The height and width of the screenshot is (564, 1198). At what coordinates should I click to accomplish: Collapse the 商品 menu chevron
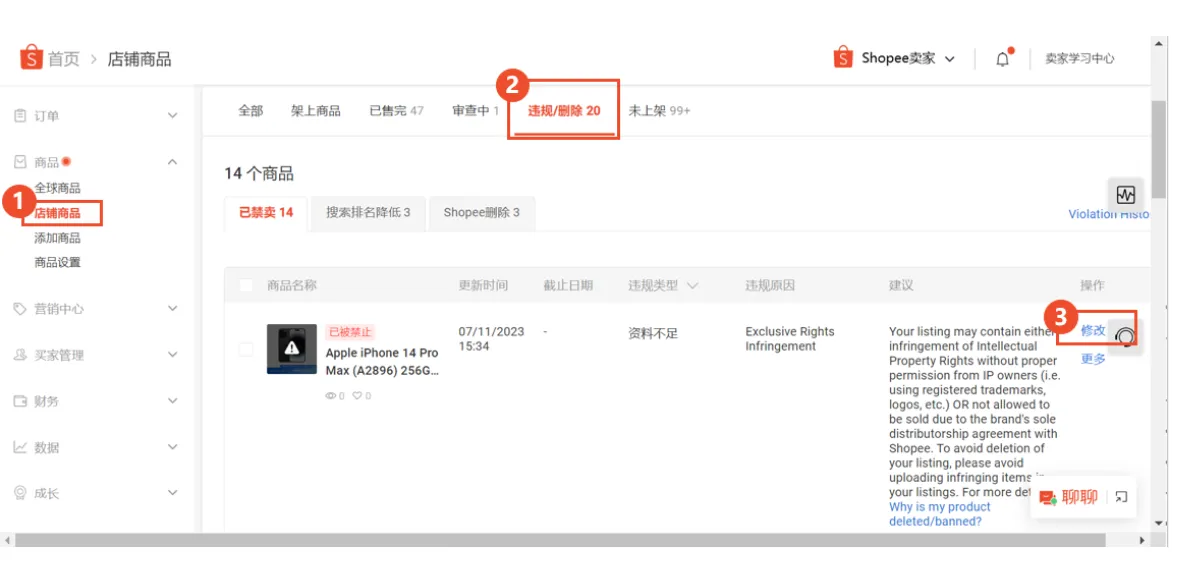[x=173, y=162]
